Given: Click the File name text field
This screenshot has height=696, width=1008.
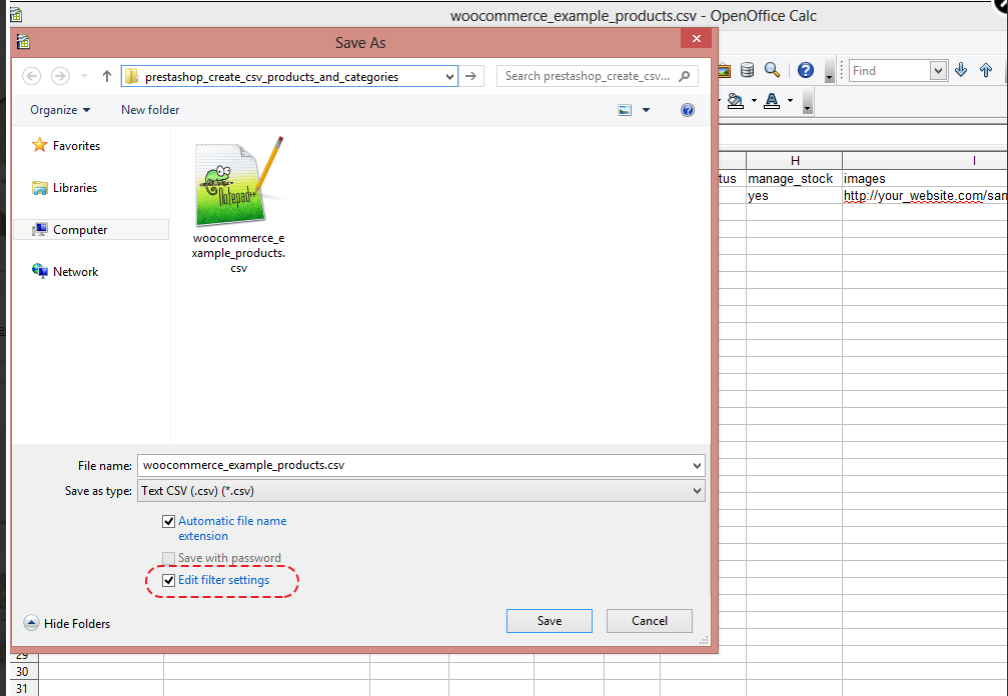Looking at the screenshot, I should coord(413,465).
